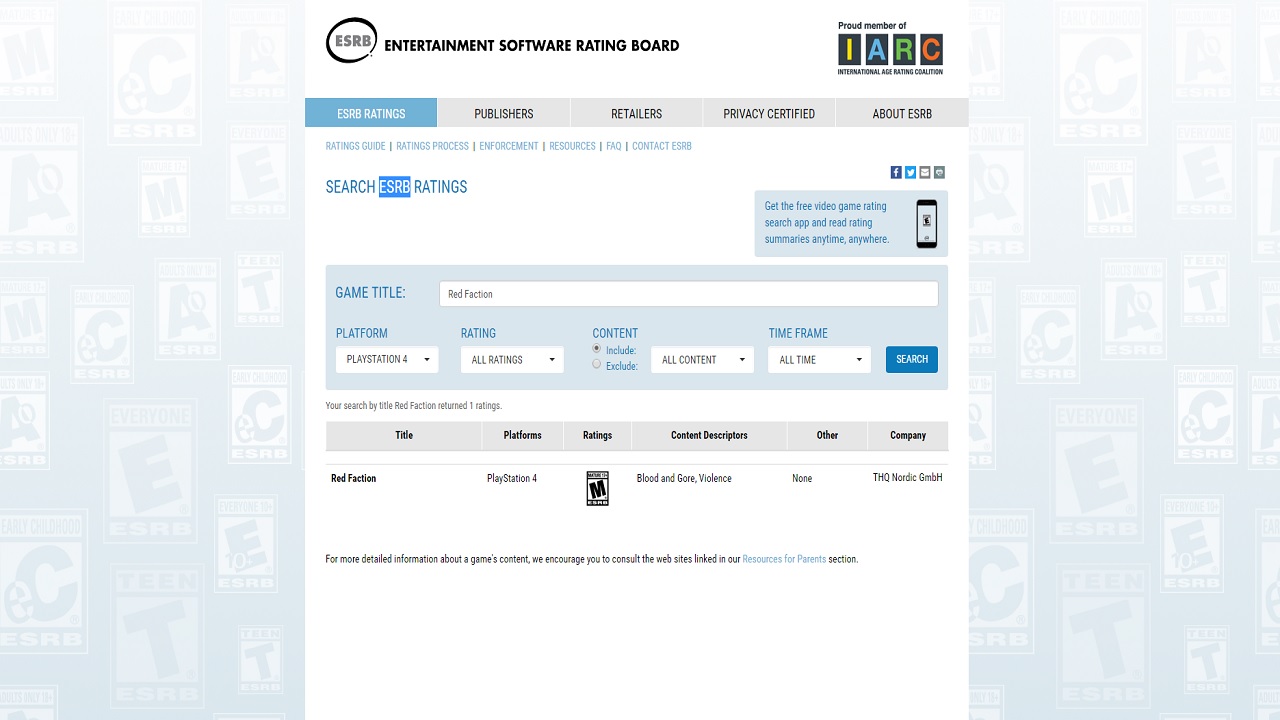Open the Ratings Guide submenu link

pyautogui.click(x=355, y=146)
